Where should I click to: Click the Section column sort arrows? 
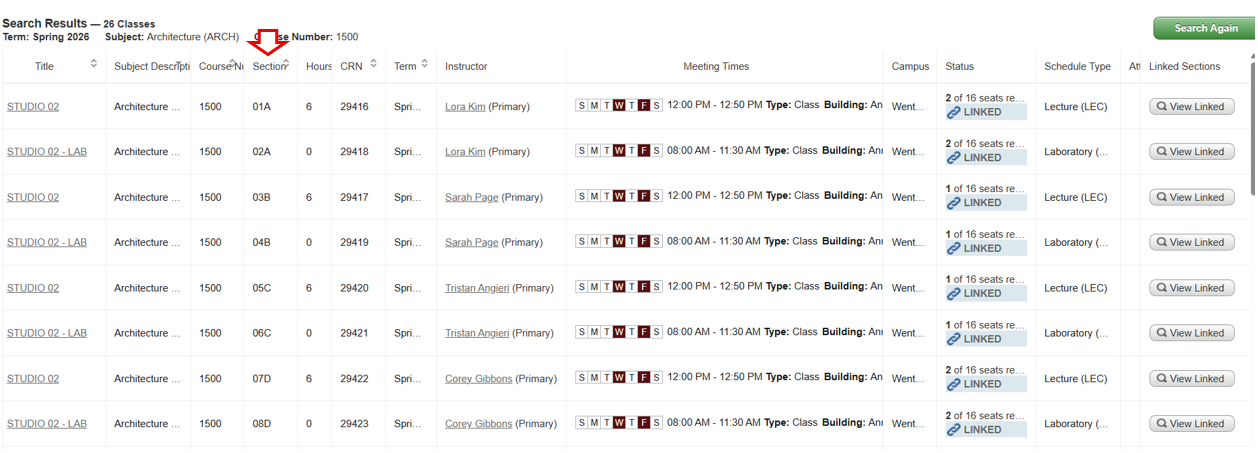287,64
